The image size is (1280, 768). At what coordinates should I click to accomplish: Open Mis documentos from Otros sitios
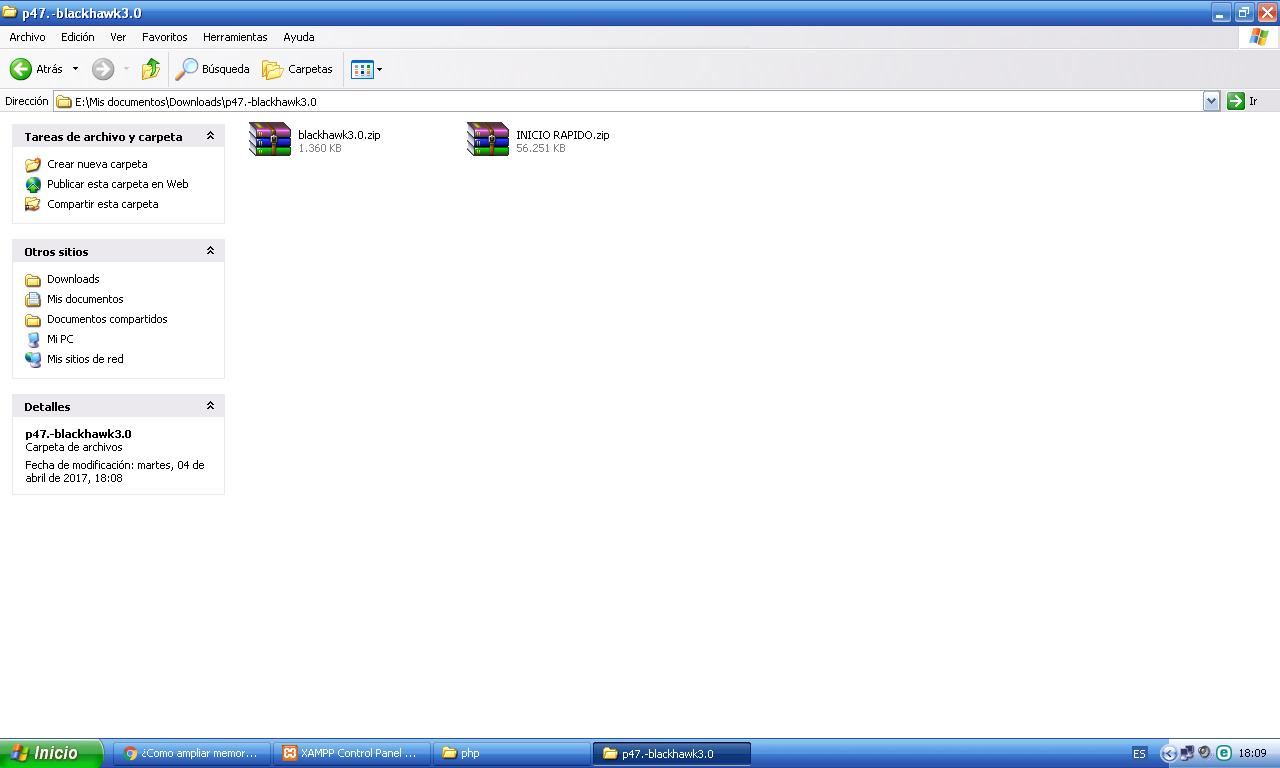point(85,299)
